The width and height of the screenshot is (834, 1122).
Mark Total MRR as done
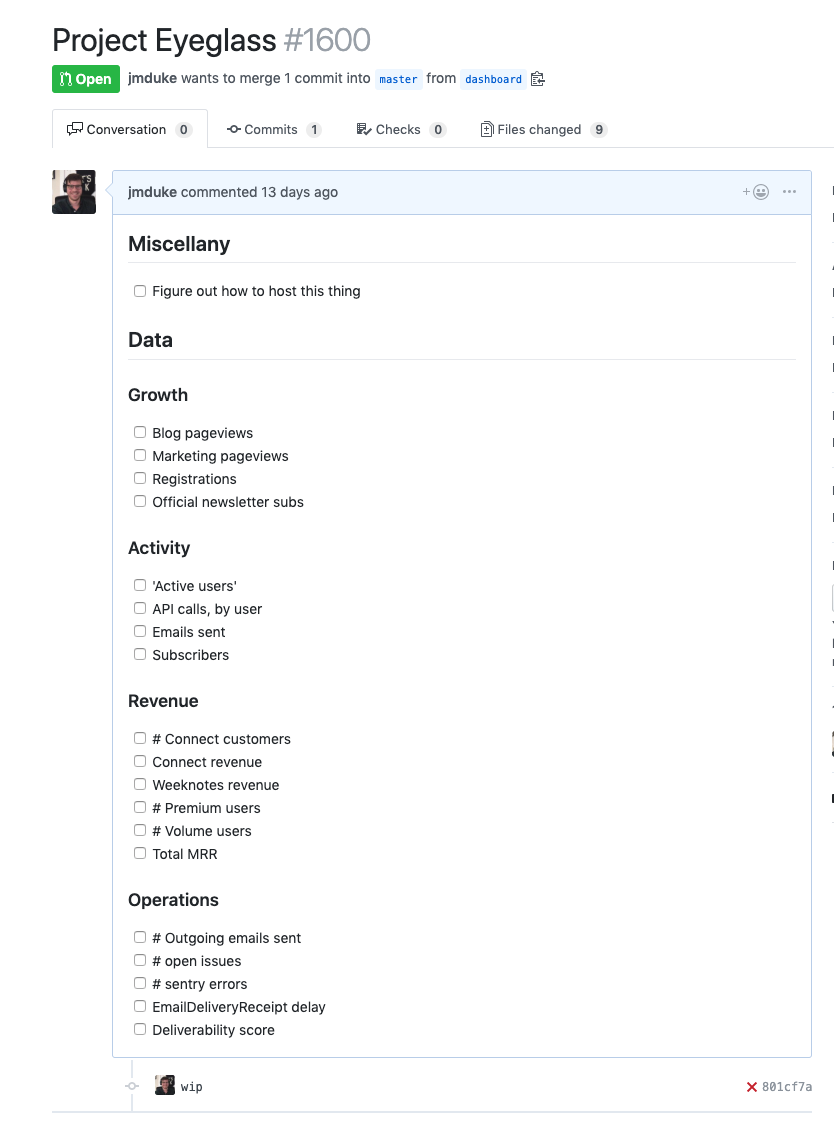[x=140, y=854]
